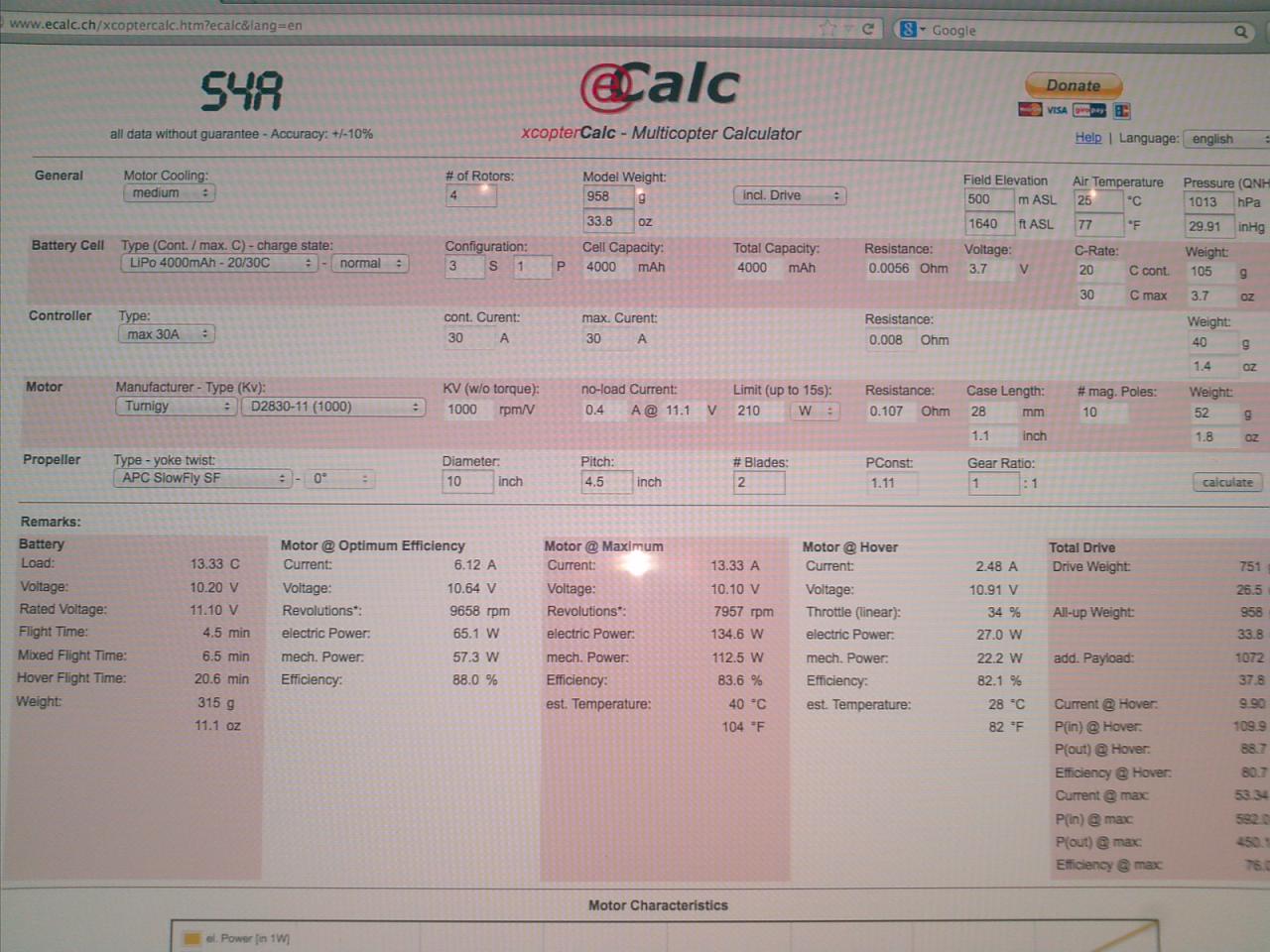Open the Language english selector
The width and height of the screenshot is (1270, 952).
(1224, 140)
